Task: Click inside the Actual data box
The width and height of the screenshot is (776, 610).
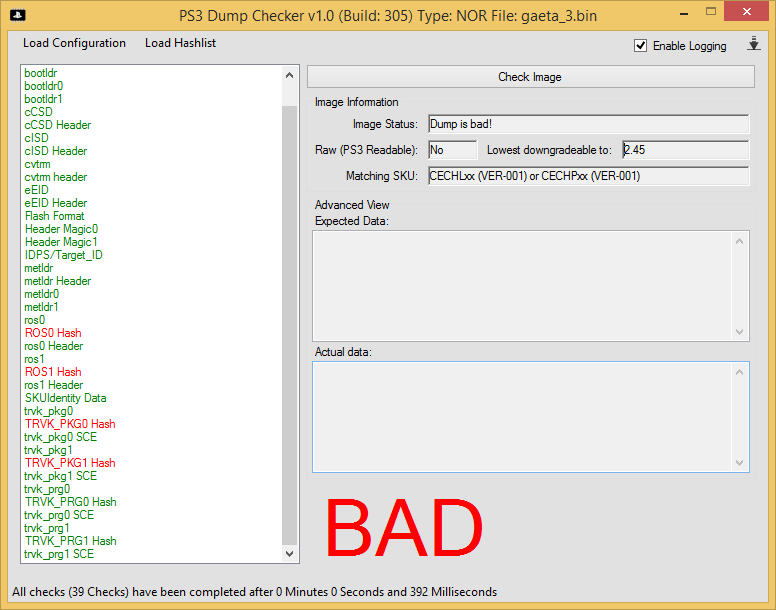Action: (x=522, y=416)
